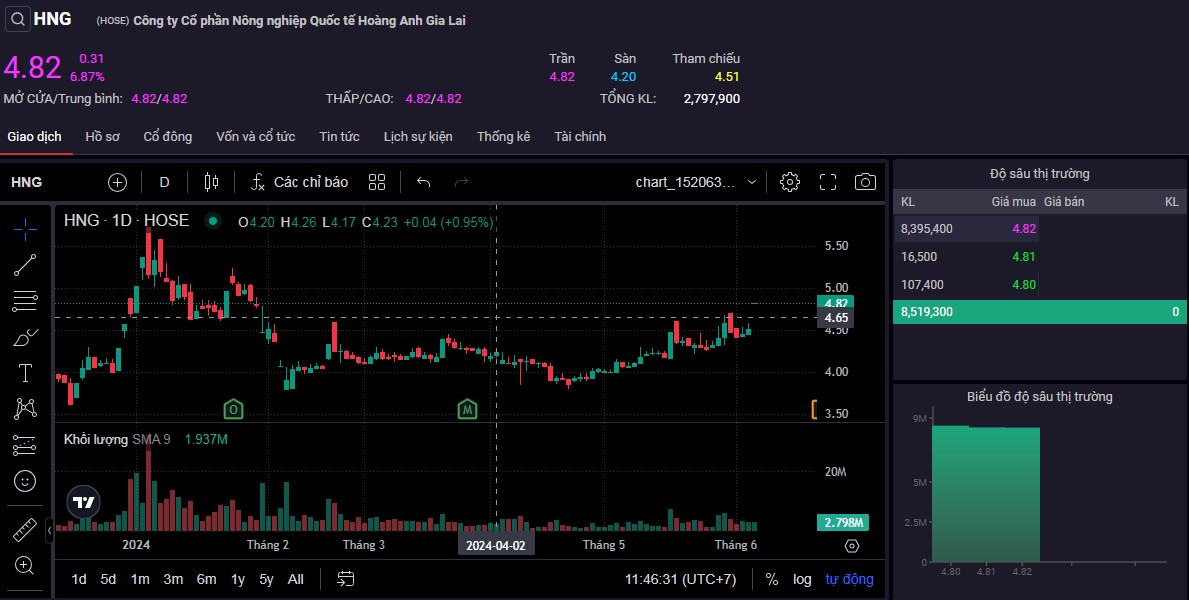The width and height of the screenshot is (1189, 600).
Task: Select the brush drawing tool
Action: point(25,337)
